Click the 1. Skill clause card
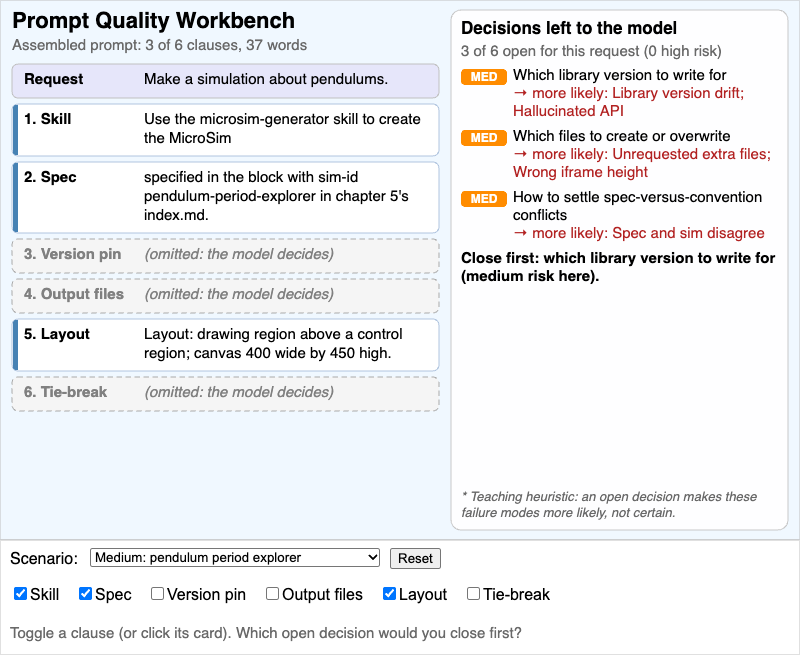Viewport: 800px width, 657px height. [x=226, y=130]
